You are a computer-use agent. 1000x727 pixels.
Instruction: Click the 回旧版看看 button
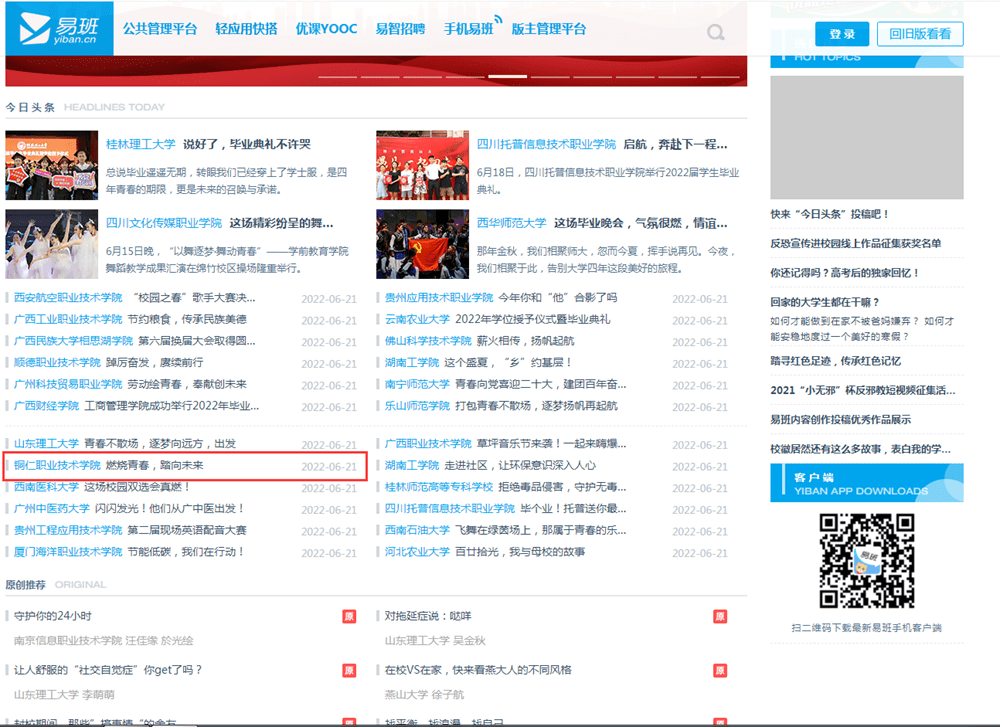920,34
